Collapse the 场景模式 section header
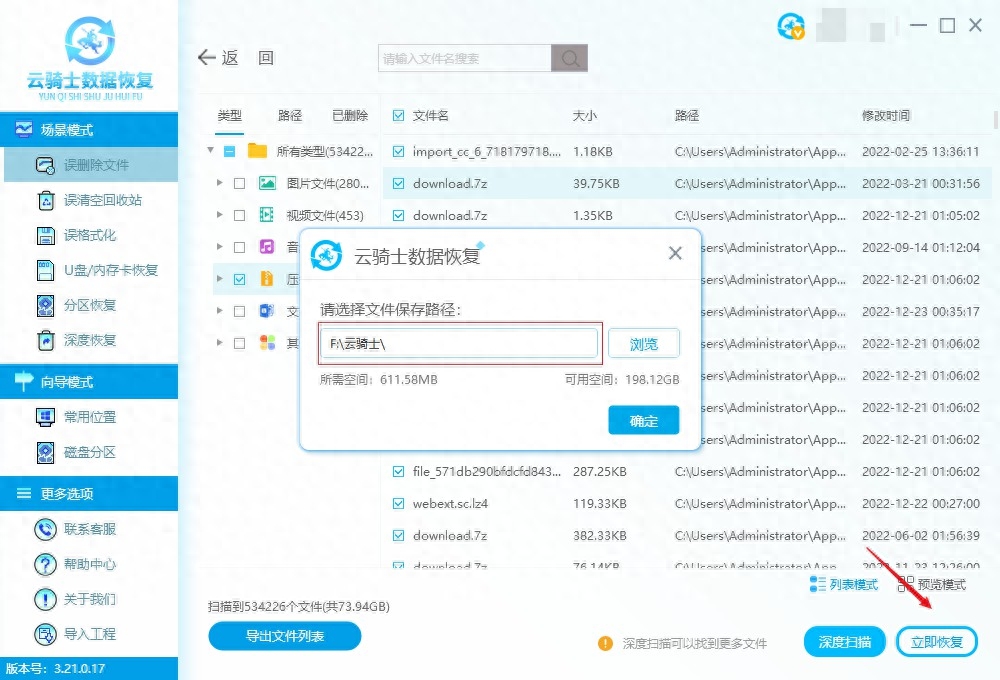Screen dimensions: 1000x680 (89, 130)
